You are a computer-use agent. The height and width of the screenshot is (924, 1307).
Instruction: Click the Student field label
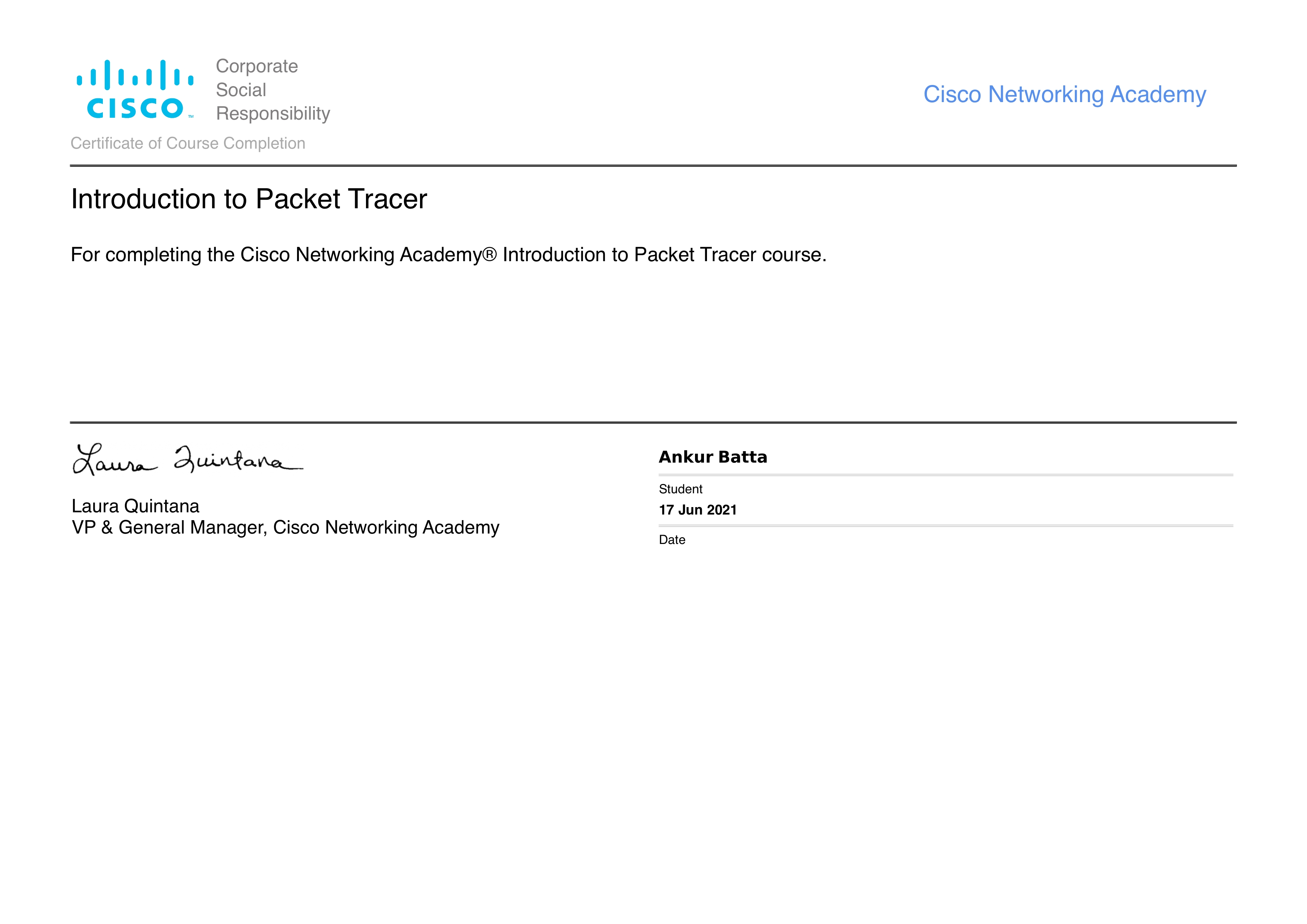coord(680,489)
